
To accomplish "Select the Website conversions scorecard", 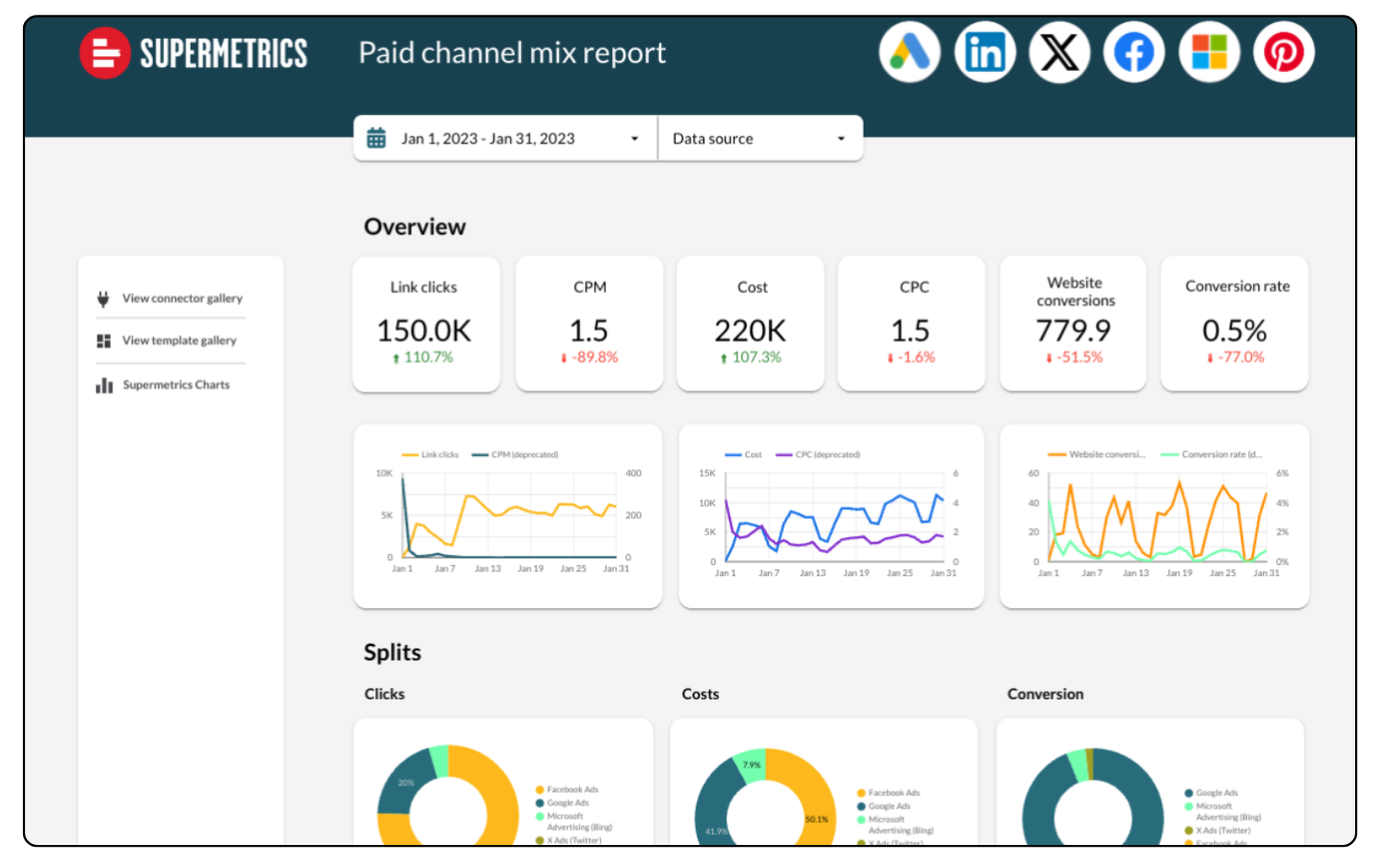I will tap(1073, 324).
